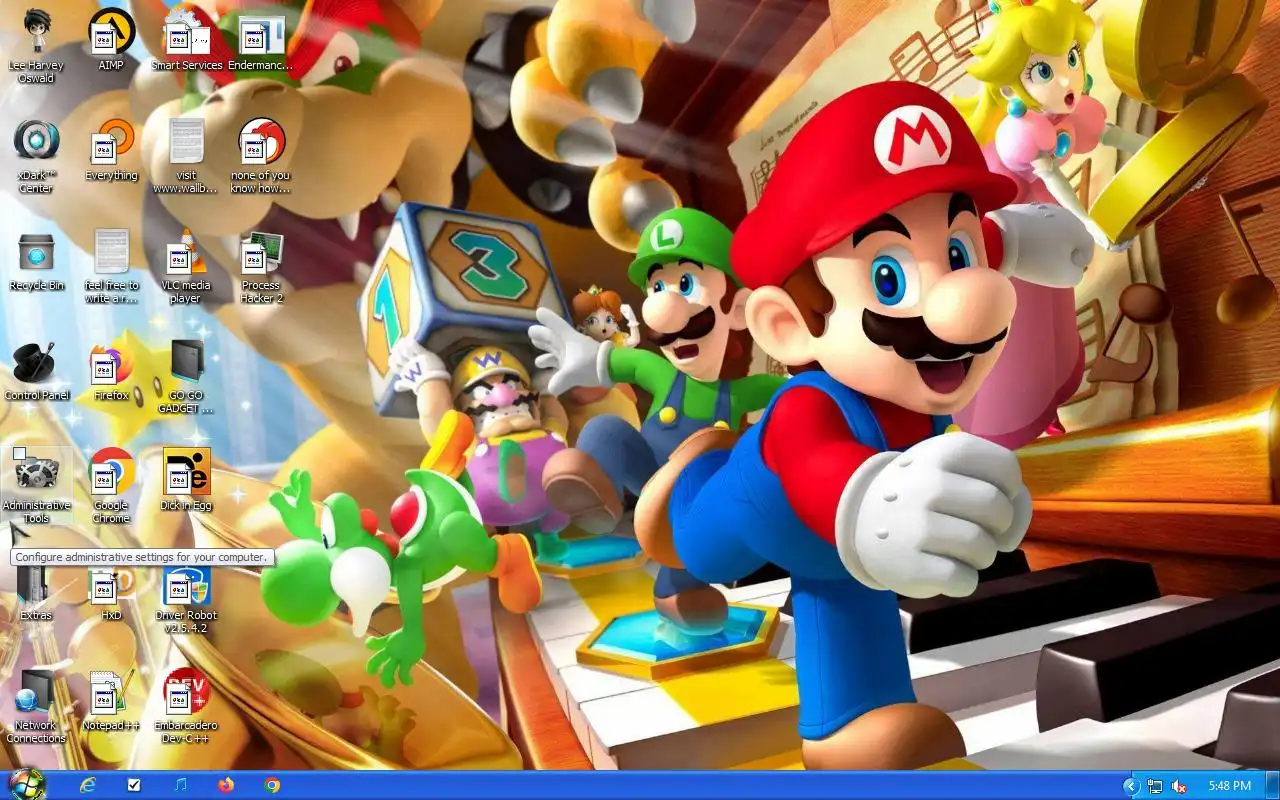Viewport: 1280px width, 800px height.
Task: Open xDark Center icon
Action: tap(36, 155)
